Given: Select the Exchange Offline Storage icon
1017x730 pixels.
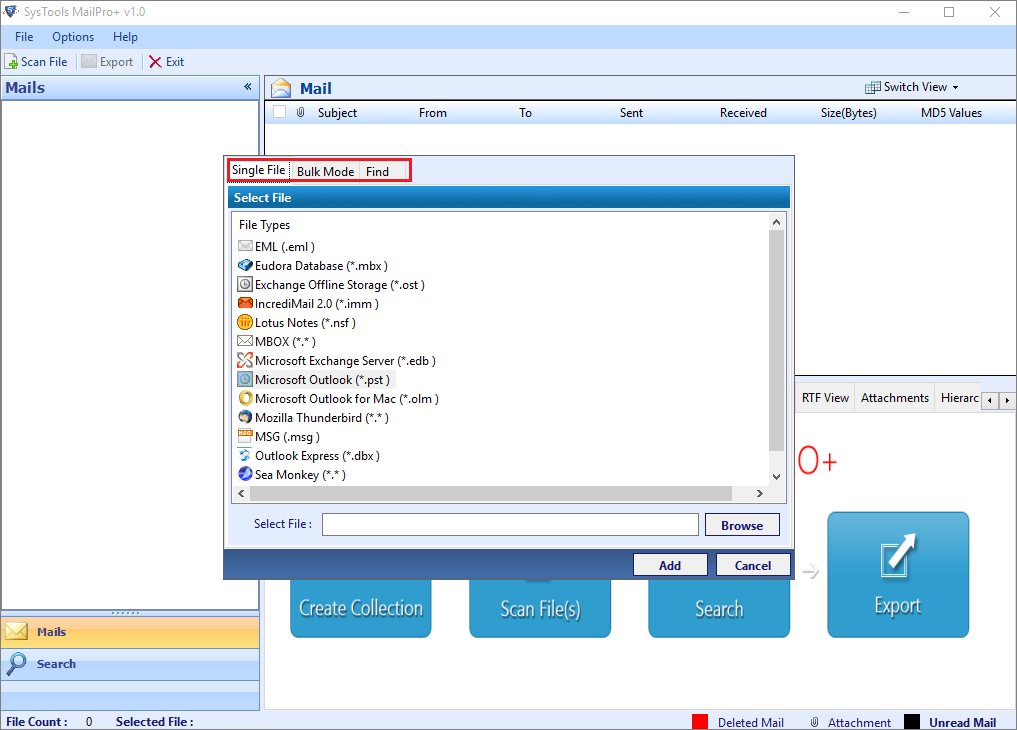Looking at the screenshot, I should 245,284.
